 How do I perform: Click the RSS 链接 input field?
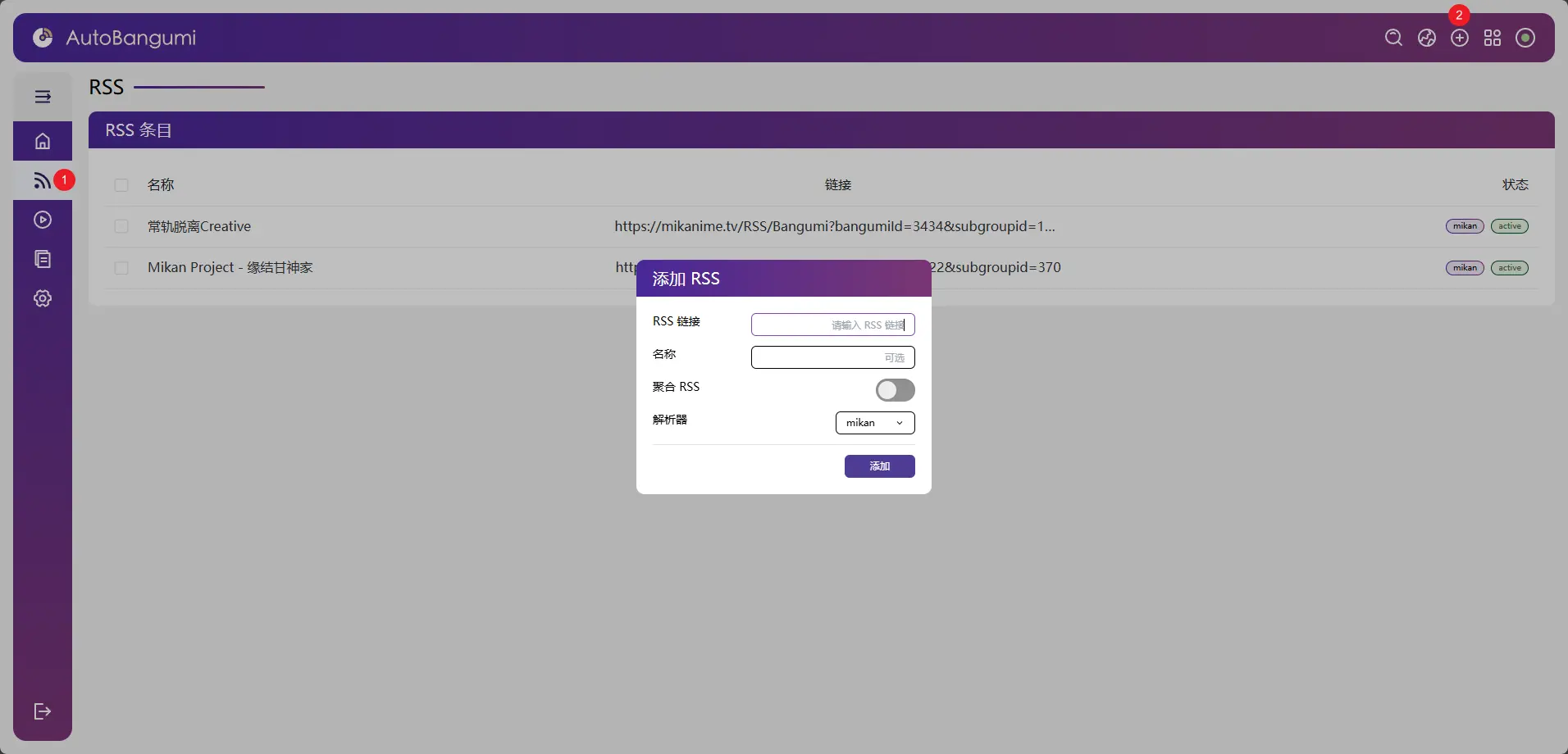pos(832,325)
